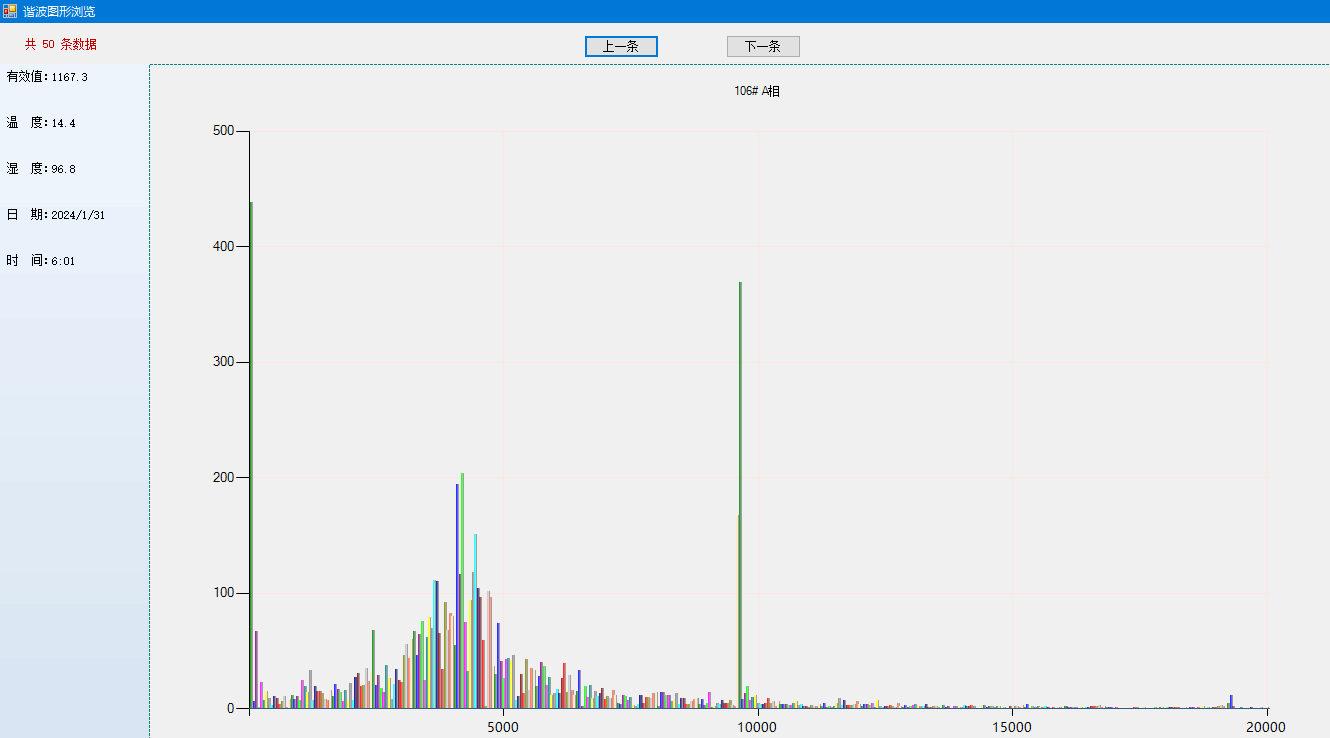Click the app icon in title bar
The width and height of the screenshot is (1330, 738).
pyautogui.click(x=10, y=11)
